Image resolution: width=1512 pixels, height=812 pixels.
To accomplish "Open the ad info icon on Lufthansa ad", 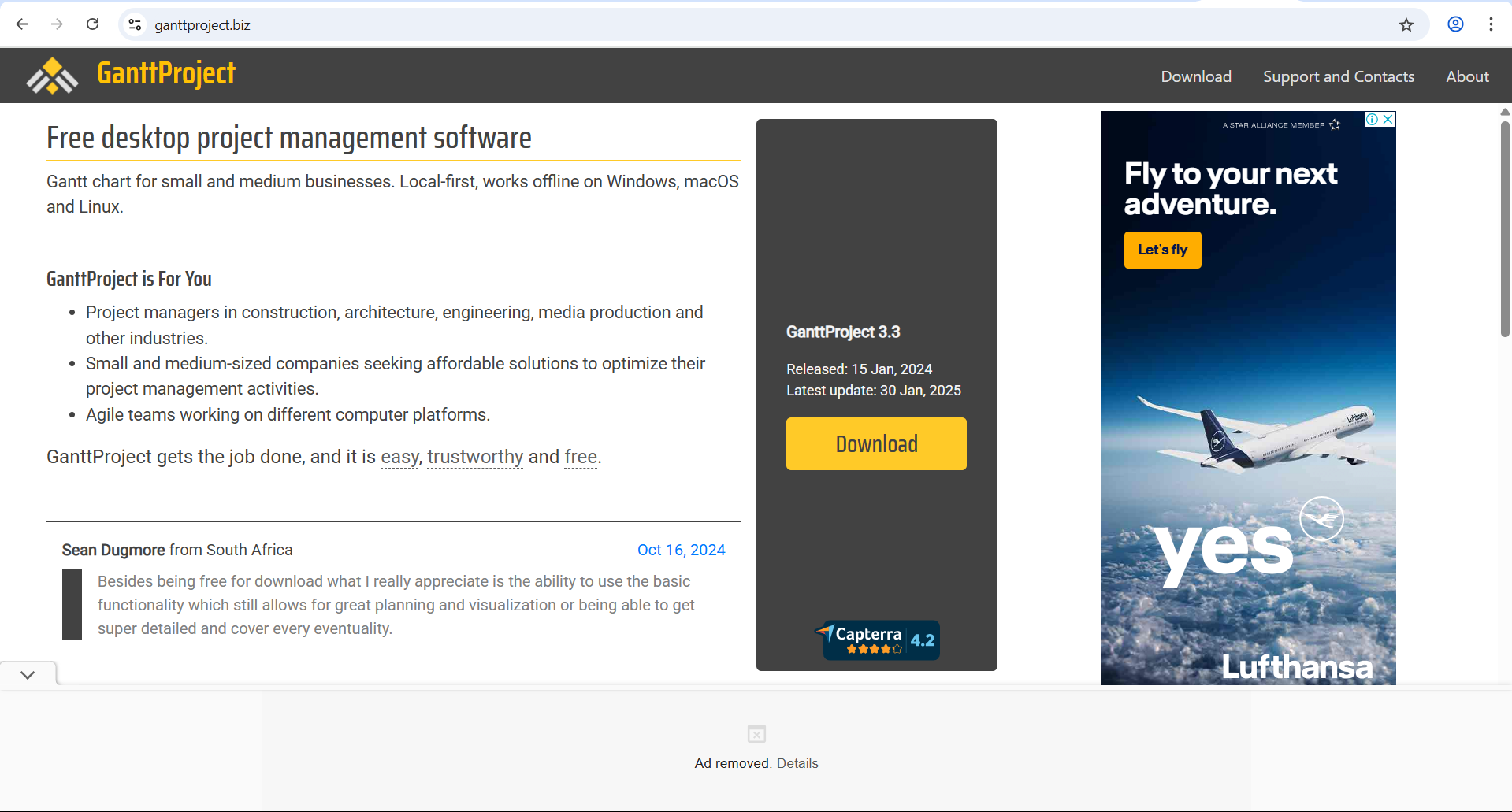I will coord(1373,119).
